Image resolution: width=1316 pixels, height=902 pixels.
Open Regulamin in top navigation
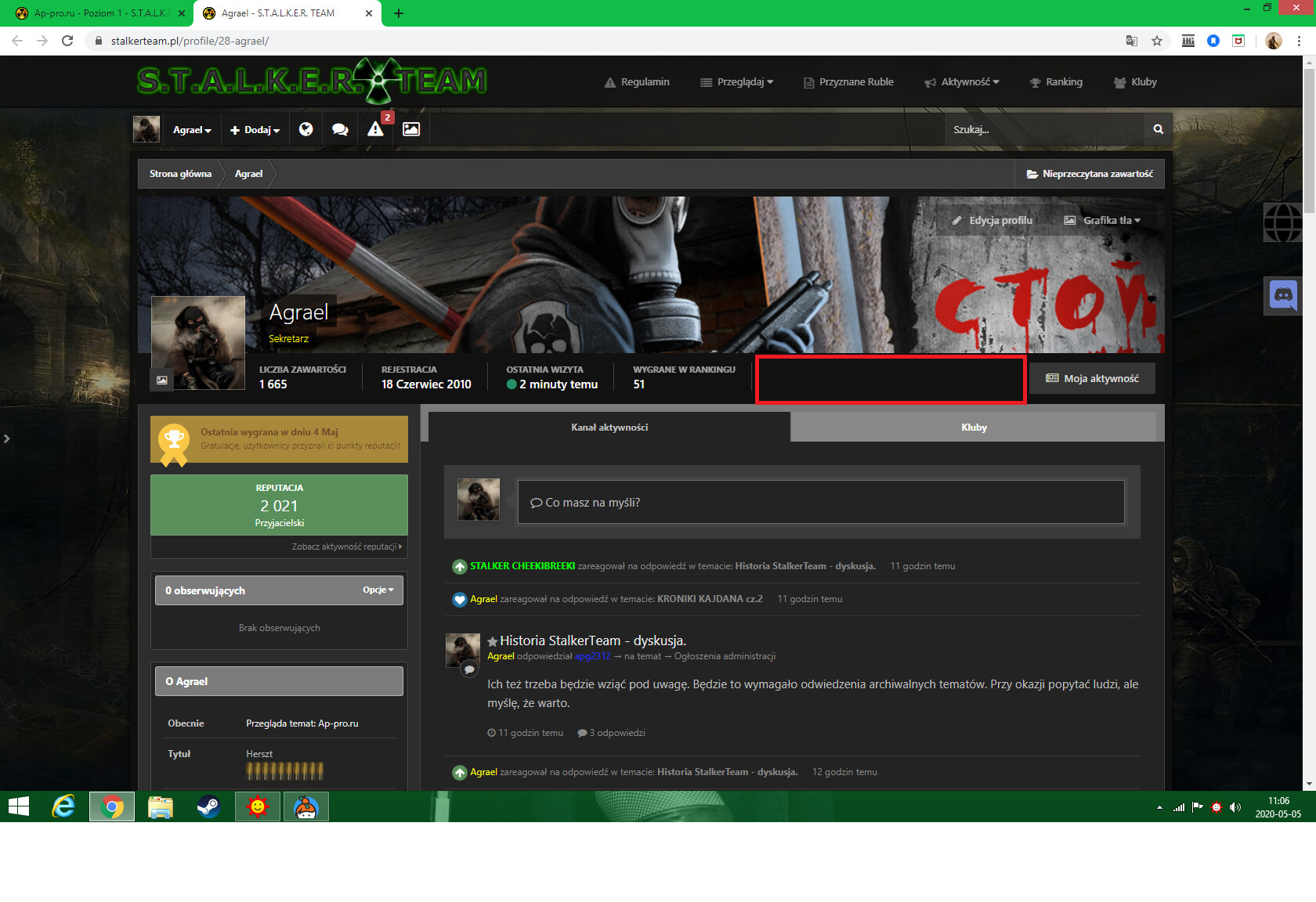click(x=637, y=82)
